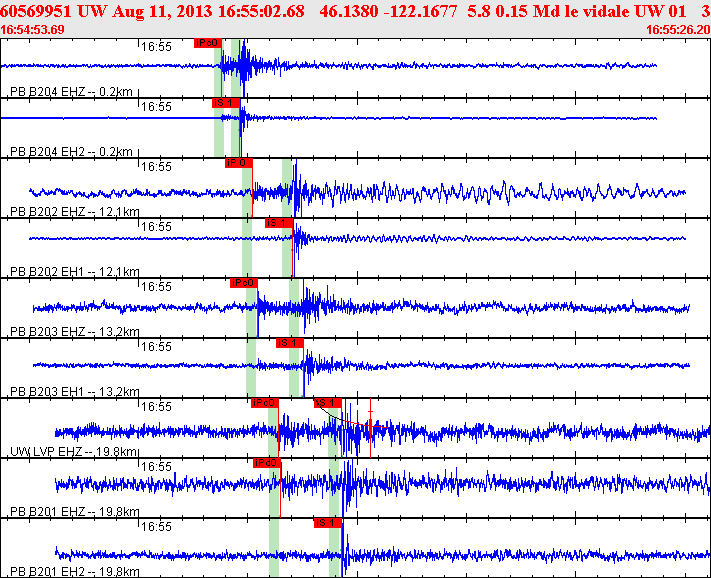Viewport: 711px width, 578px height.
Task: Click the iS 1 flag on B204 EH2
Action: click(226, 103)
